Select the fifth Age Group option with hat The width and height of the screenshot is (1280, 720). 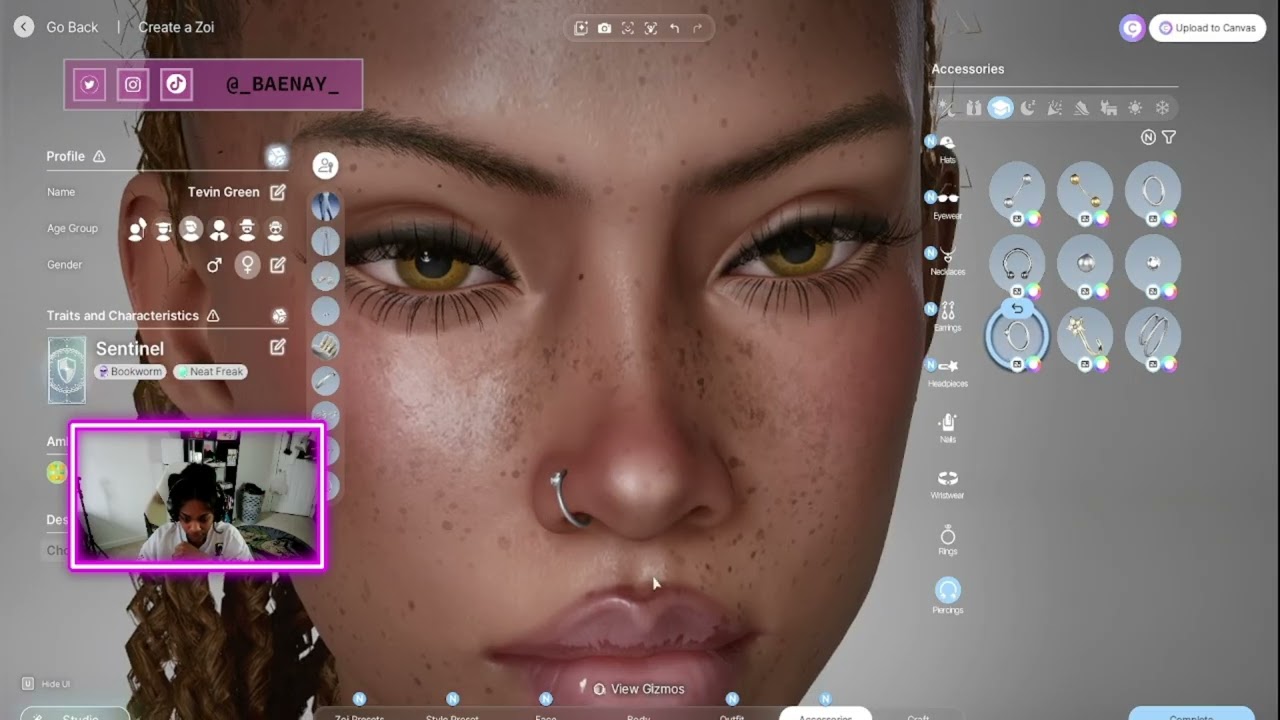pos(246,229)
